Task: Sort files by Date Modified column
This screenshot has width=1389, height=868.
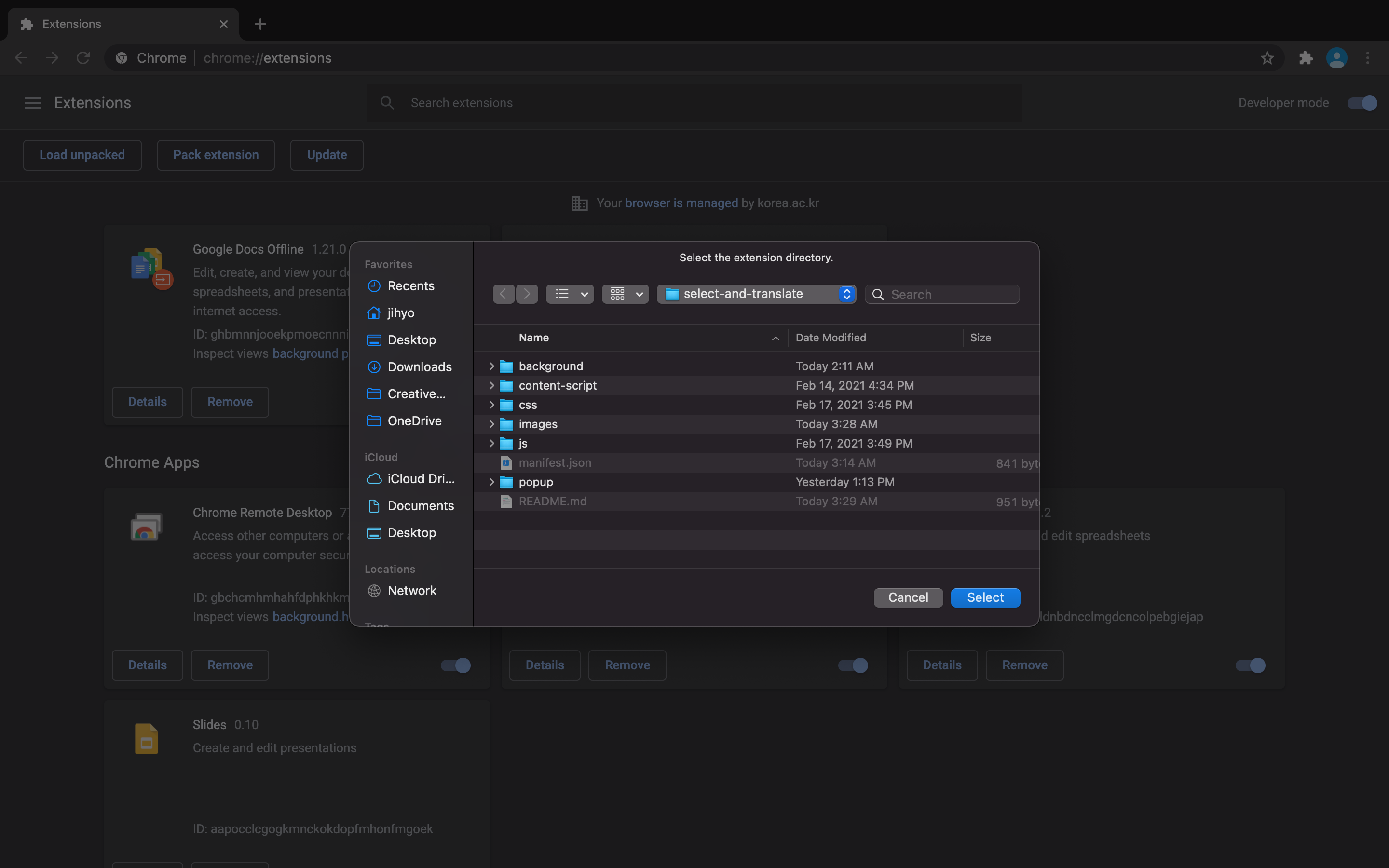Action: pyautogui.click(x=831, y=338)
